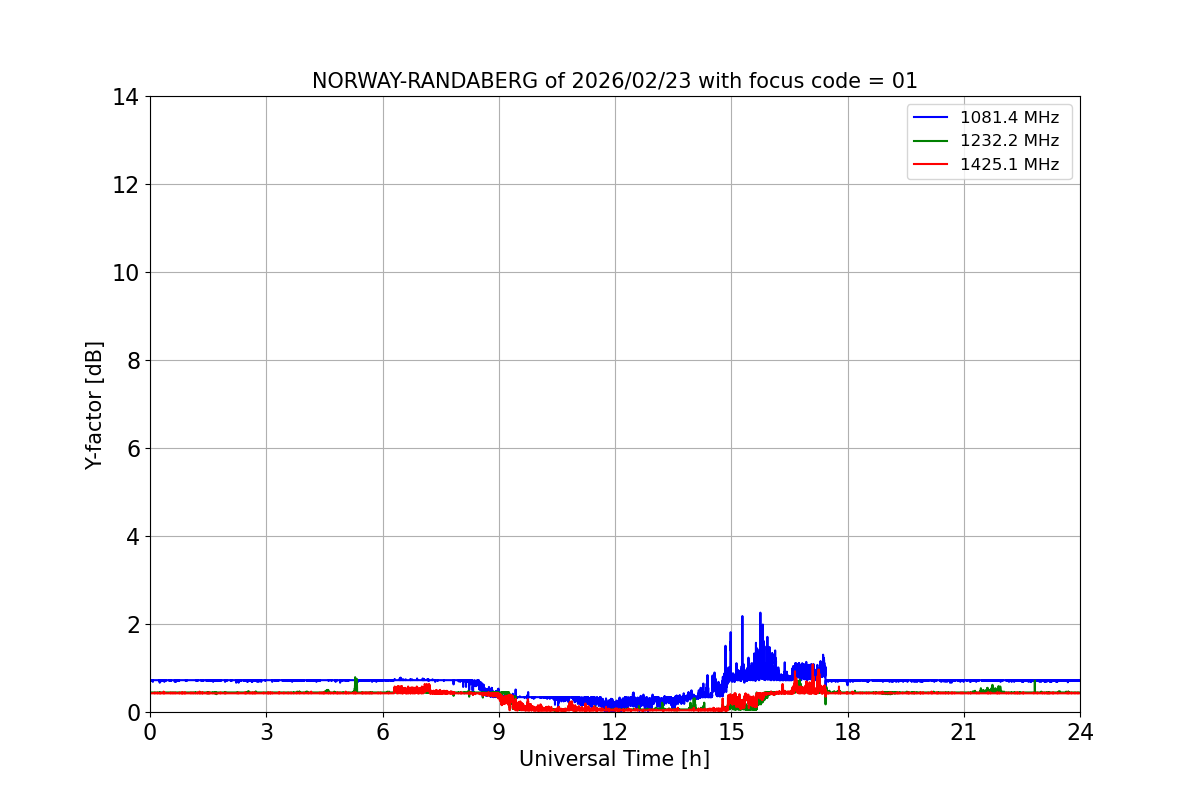Click the y-axis tick label 6
The height and width of the screenshot is (800, 1200).
click(x=132, y=449)
